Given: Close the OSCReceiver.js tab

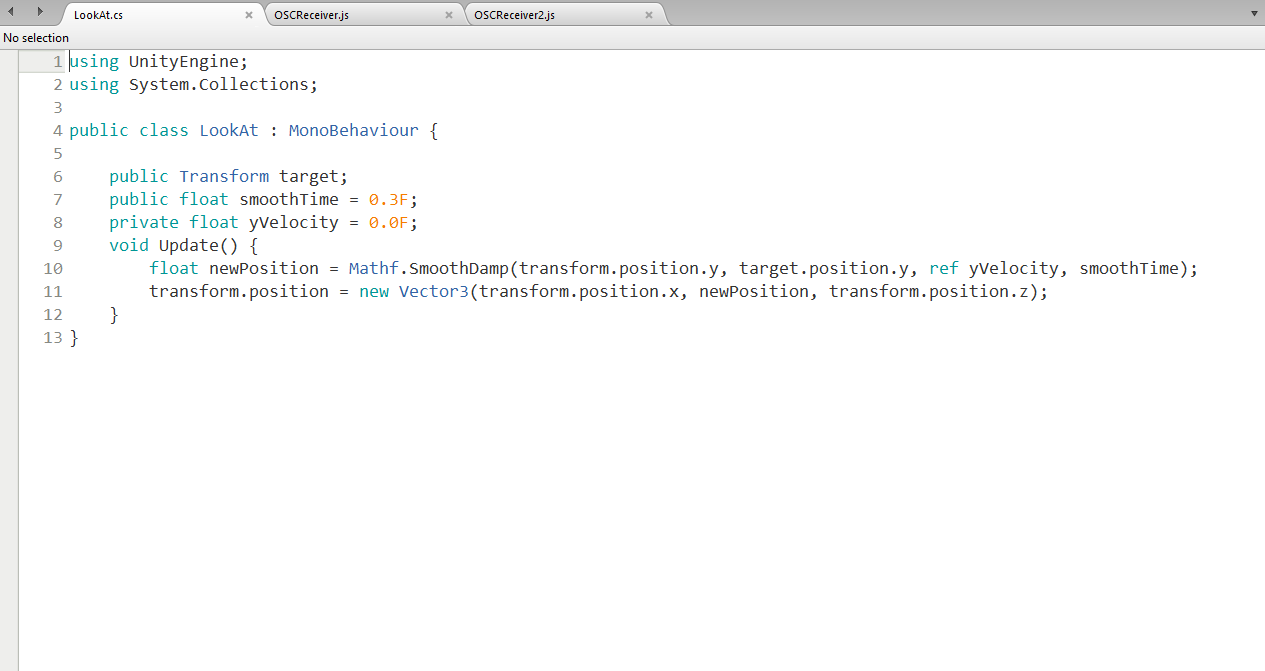Looking at the screenshot, I should coord(449,15).
